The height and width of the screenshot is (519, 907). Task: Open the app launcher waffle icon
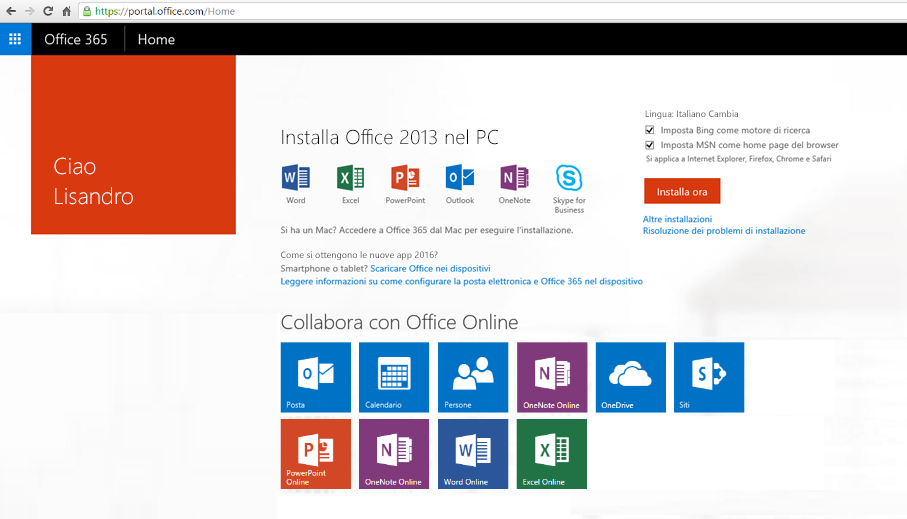pyautogui.click(x=15, y=39)
